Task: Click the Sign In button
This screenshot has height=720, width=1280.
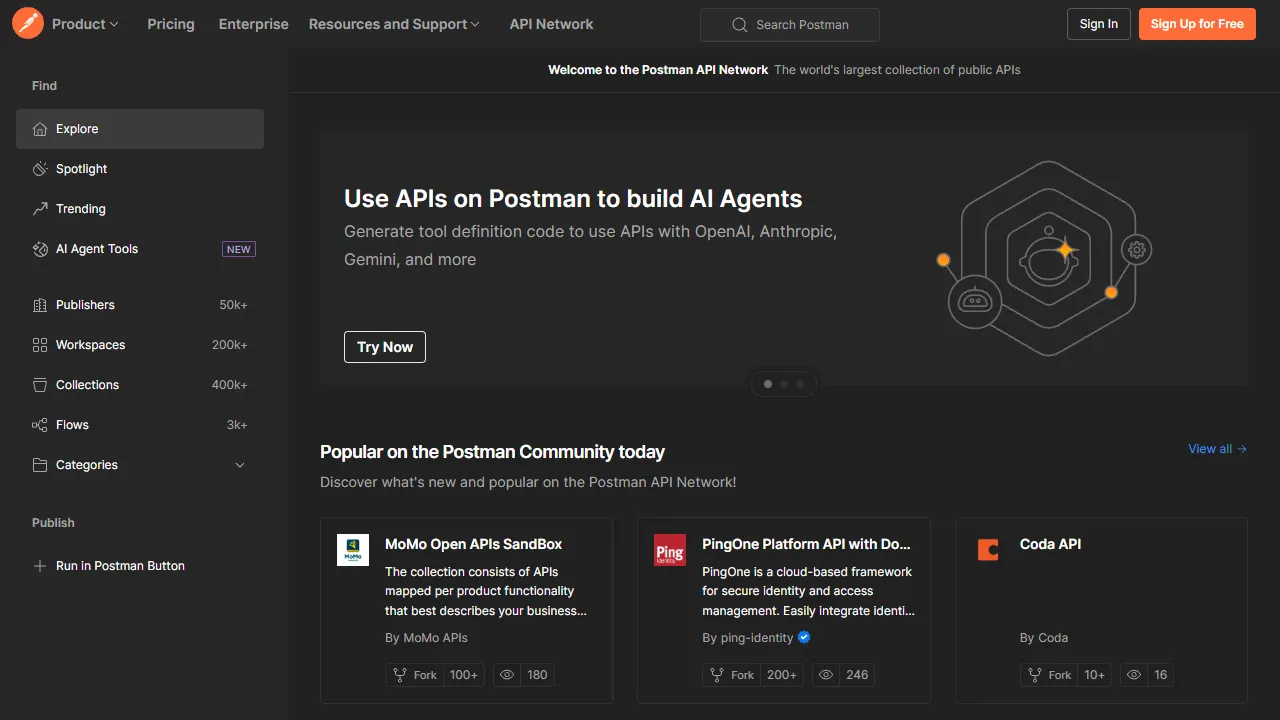Action: (x=1099, y=24)
